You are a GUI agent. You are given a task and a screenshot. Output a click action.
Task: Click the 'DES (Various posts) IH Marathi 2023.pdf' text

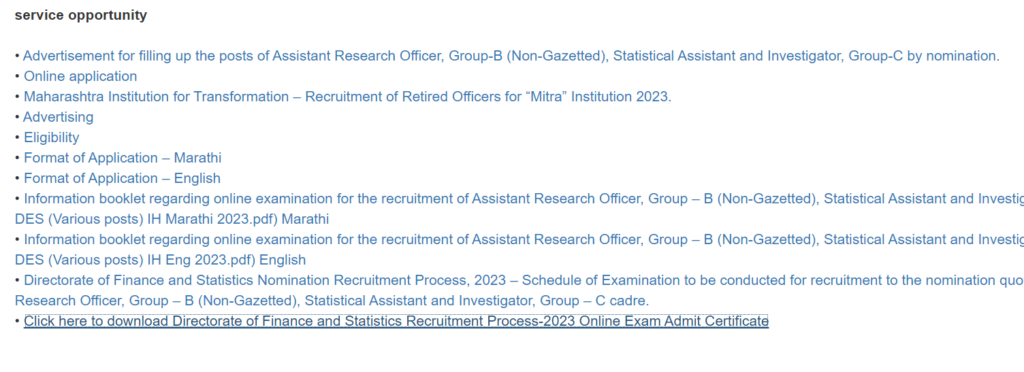[x=144, y=219]
